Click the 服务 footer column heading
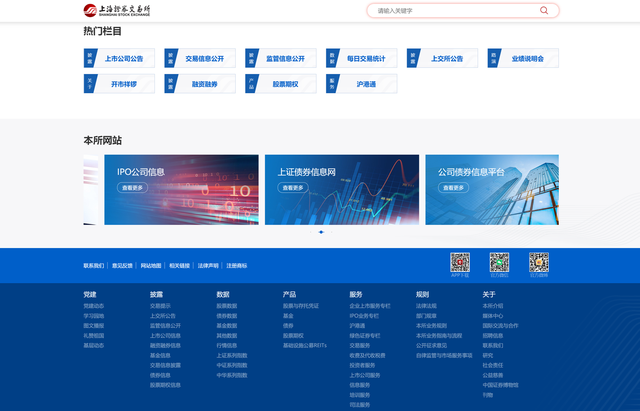Screen dimensions: 640x411 pos(356,294)
